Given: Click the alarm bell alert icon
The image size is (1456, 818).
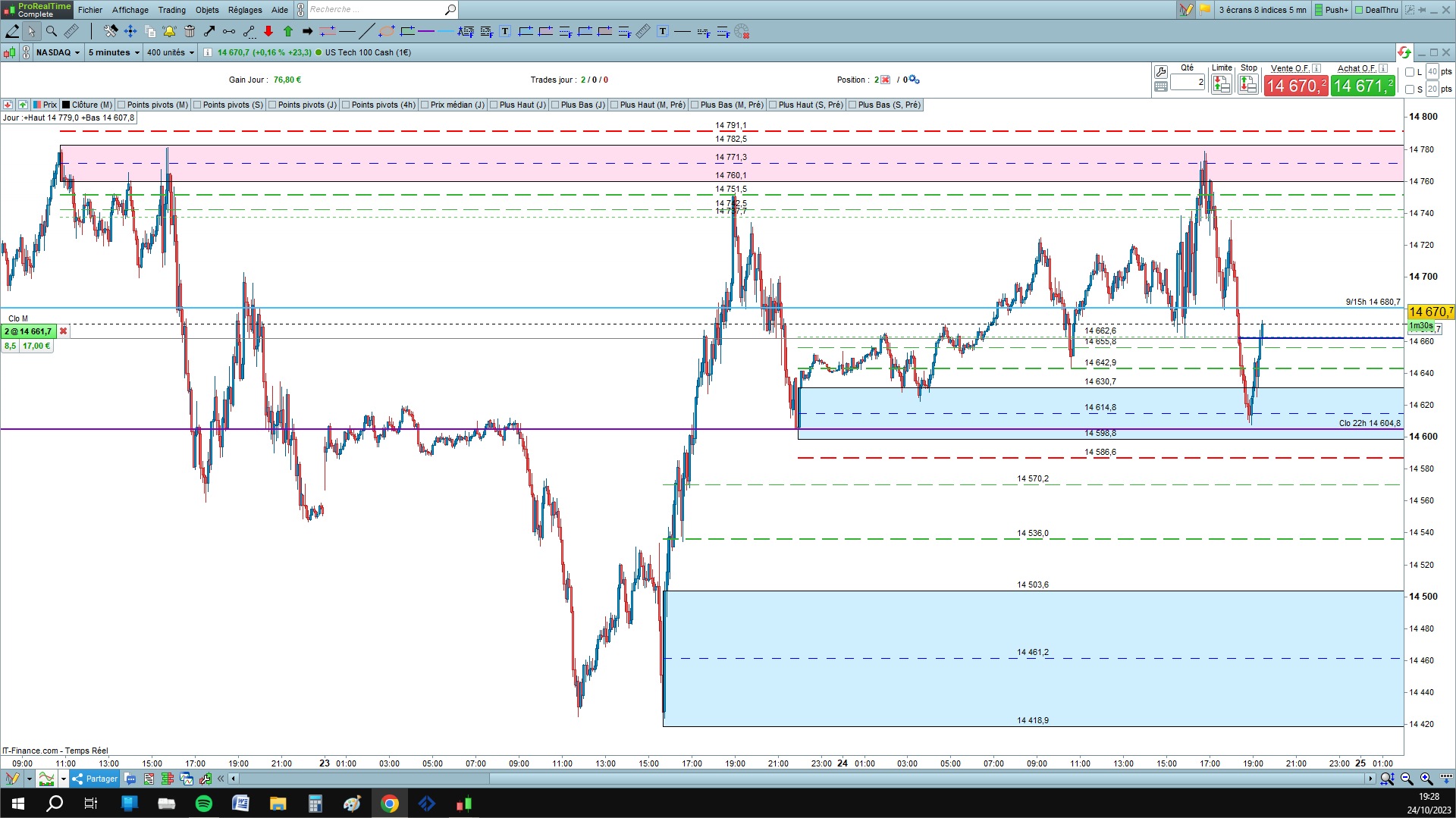Looking at the screenshot, I should click(169, 31).
